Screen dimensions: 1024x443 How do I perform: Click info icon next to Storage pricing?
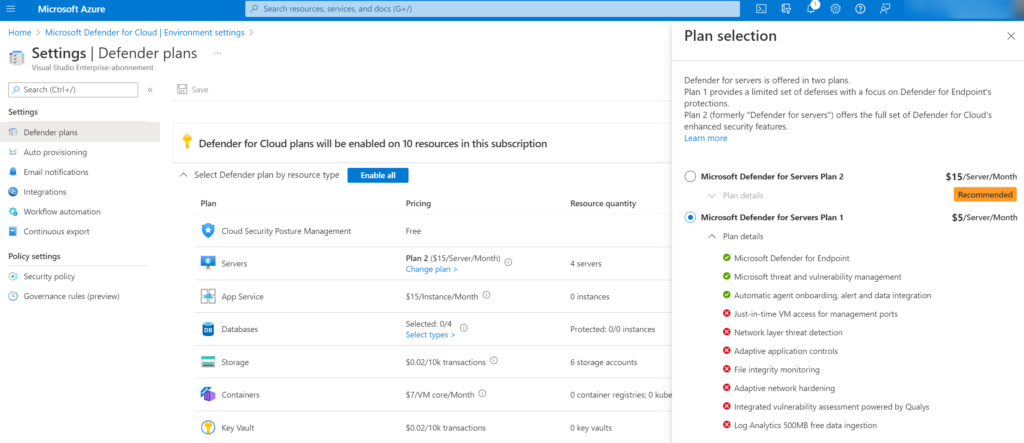click(x=494, y=360)
